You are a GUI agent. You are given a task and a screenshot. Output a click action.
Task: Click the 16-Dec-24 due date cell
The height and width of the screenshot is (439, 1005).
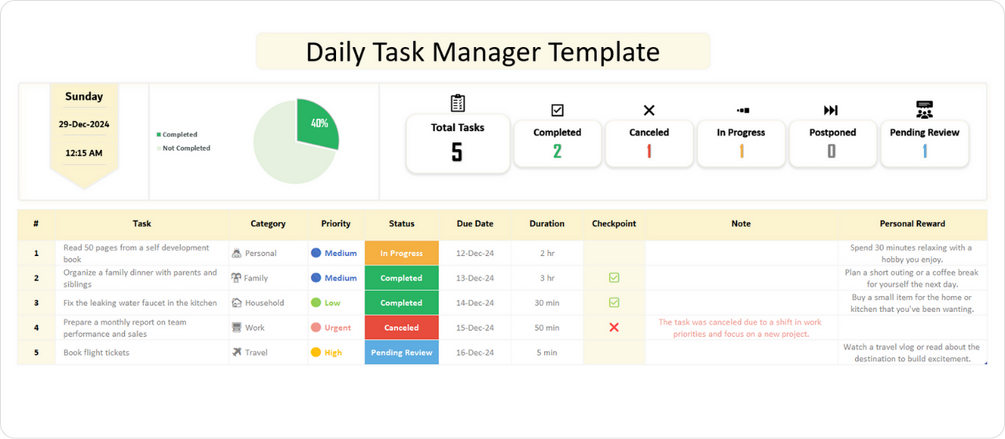(x=475, y=352)
